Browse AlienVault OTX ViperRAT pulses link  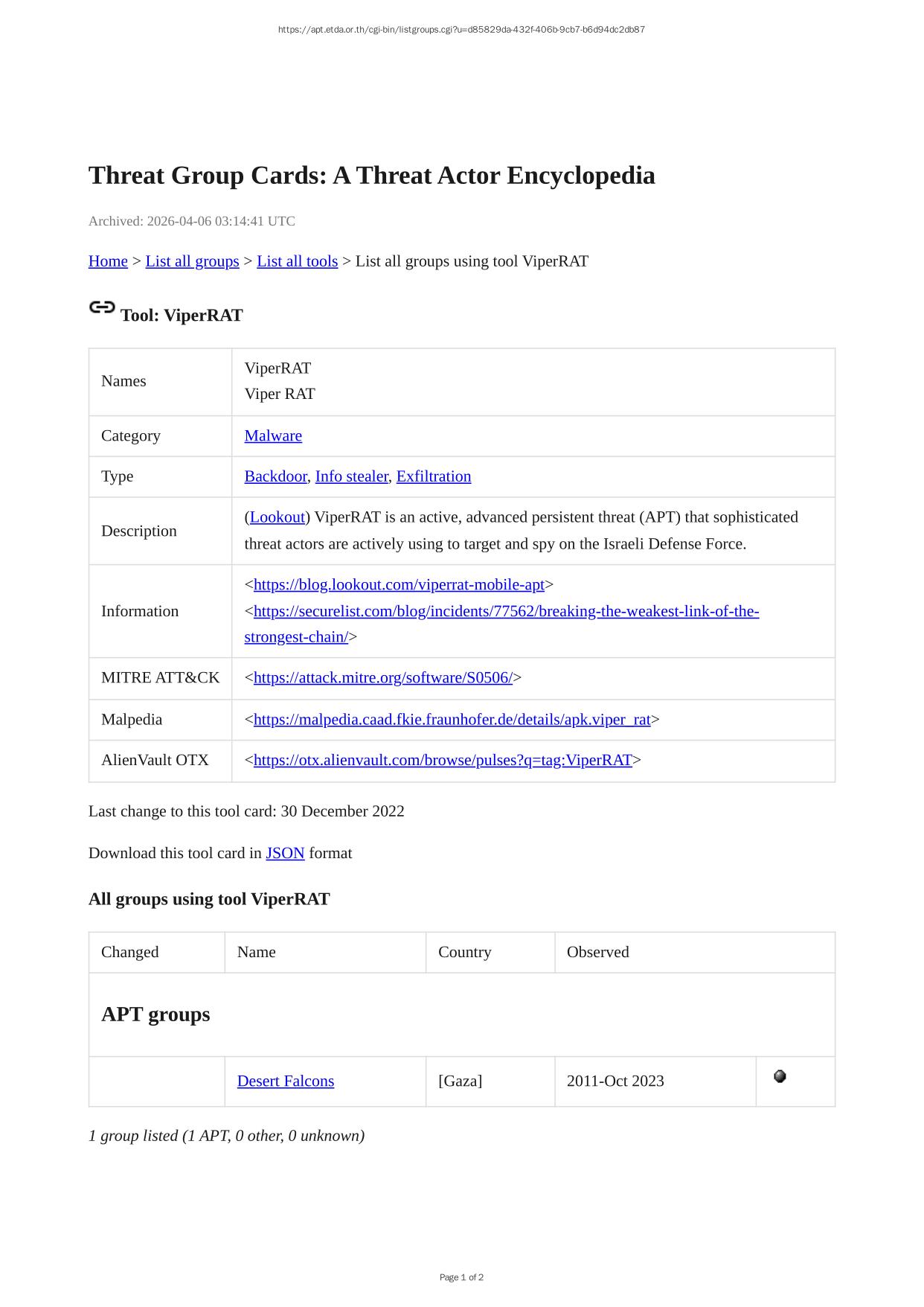(443, 761)
